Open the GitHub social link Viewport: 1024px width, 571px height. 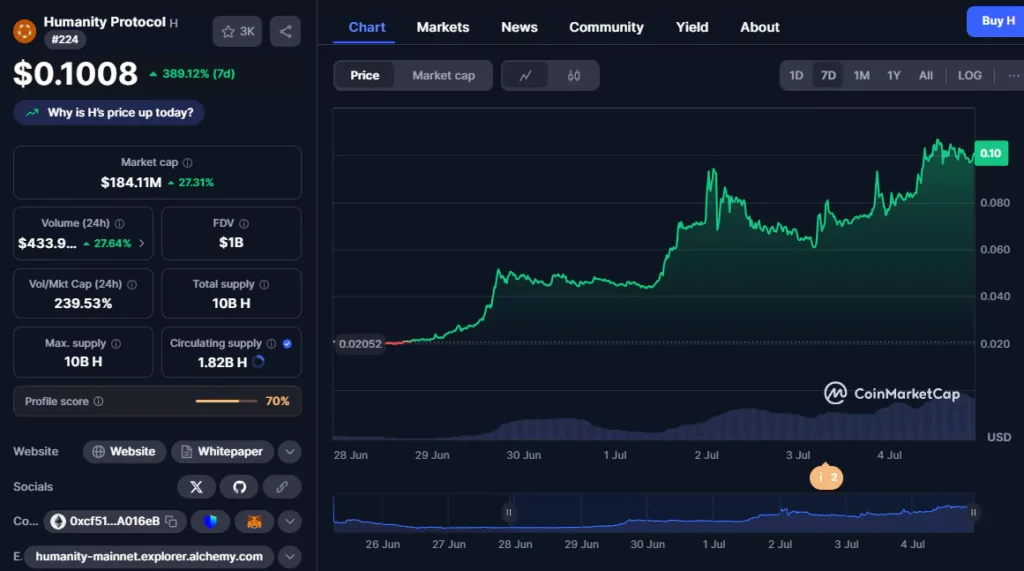click(239, 487)
